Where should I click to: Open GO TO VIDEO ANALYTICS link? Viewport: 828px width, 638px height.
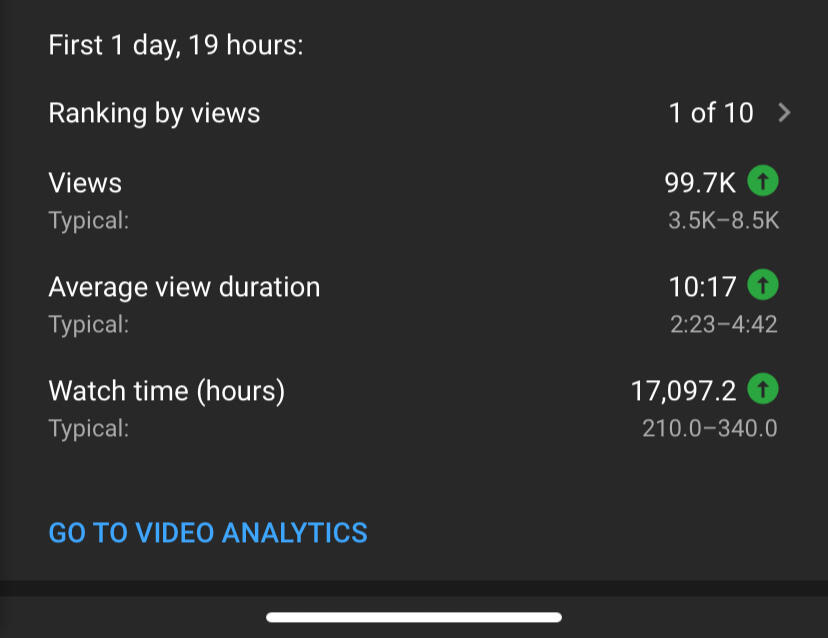208,532
